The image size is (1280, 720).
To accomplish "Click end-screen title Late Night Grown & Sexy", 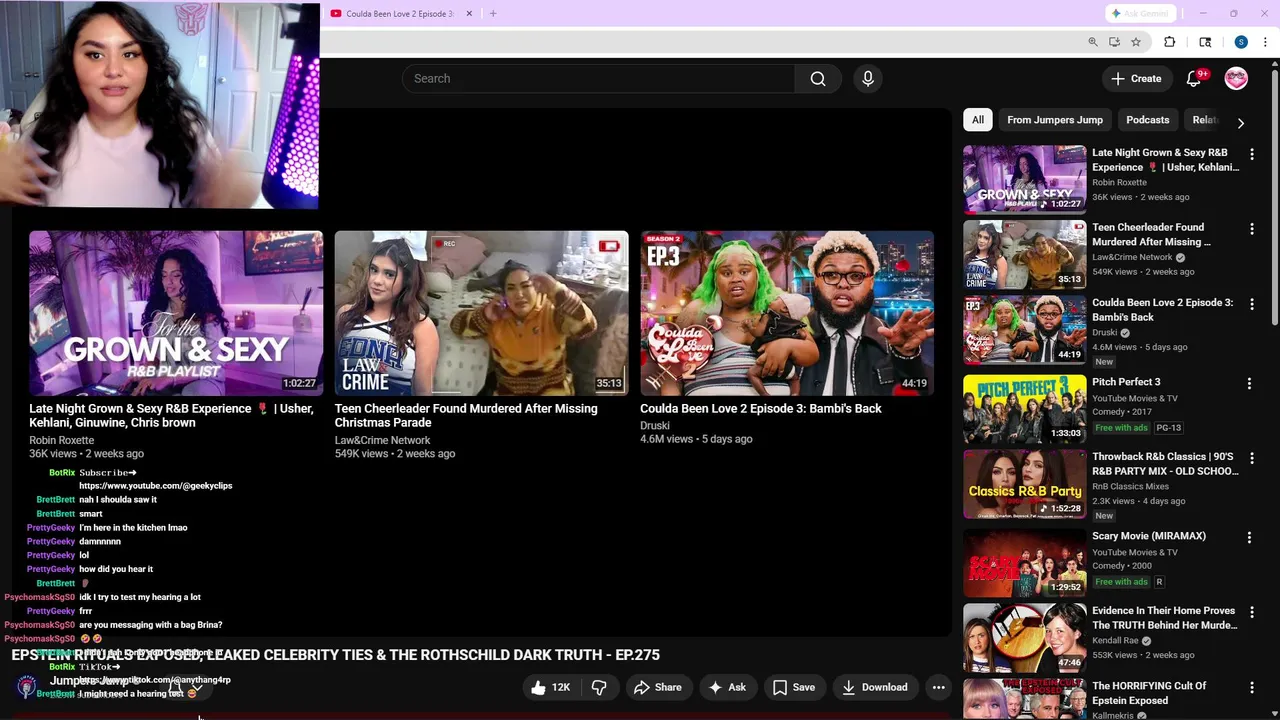I will 171,415.
